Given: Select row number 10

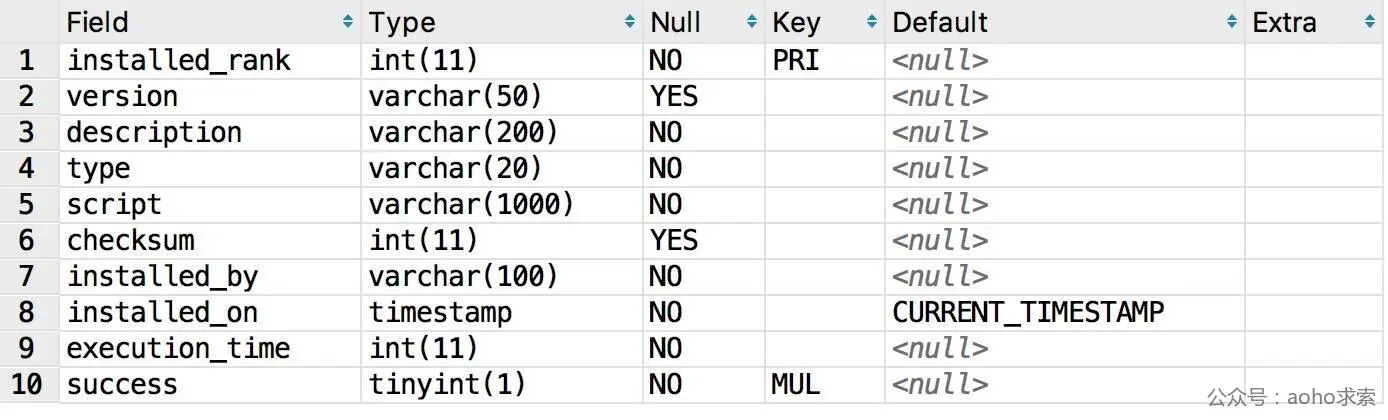Looking at the screenshot, I should coord(27,384).
